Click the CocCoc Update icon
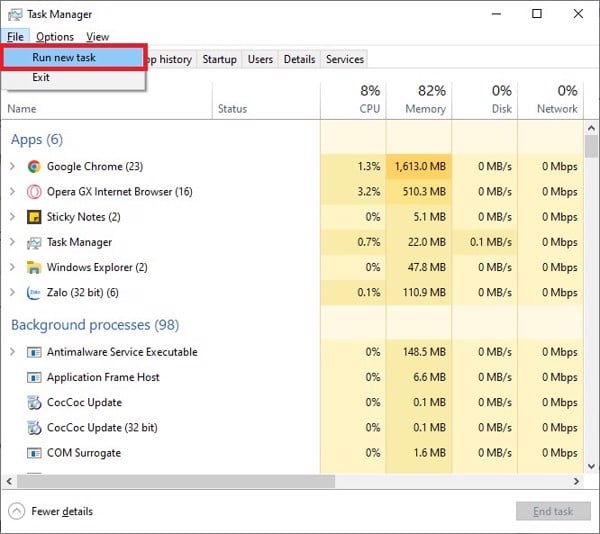600x534 pixels. tap(34, 402)
